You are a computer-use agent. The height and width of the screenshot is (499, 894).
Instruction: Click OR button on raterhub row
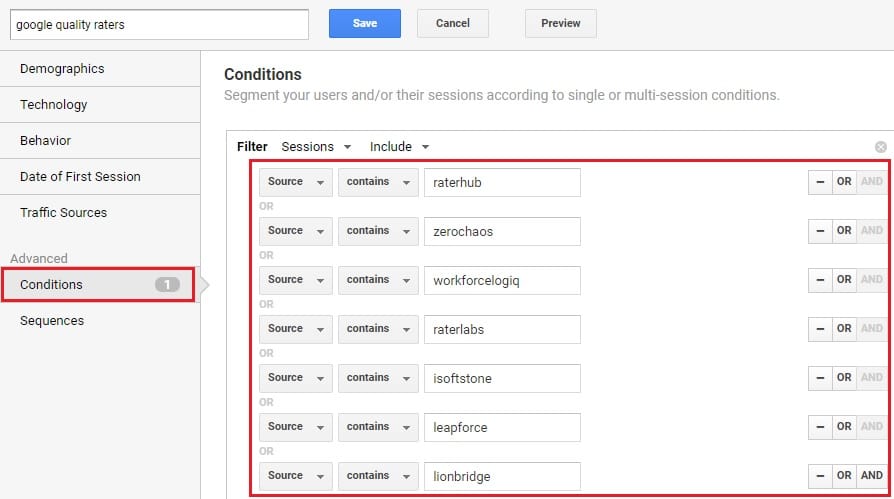coord(844,182)
